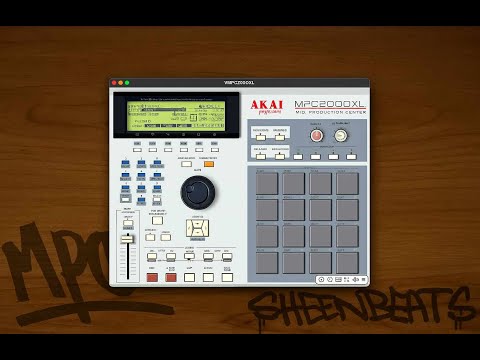Viewport: 480px width, 360px height.
Task: Click the cursor left arrow key
Action: point(189,228)
